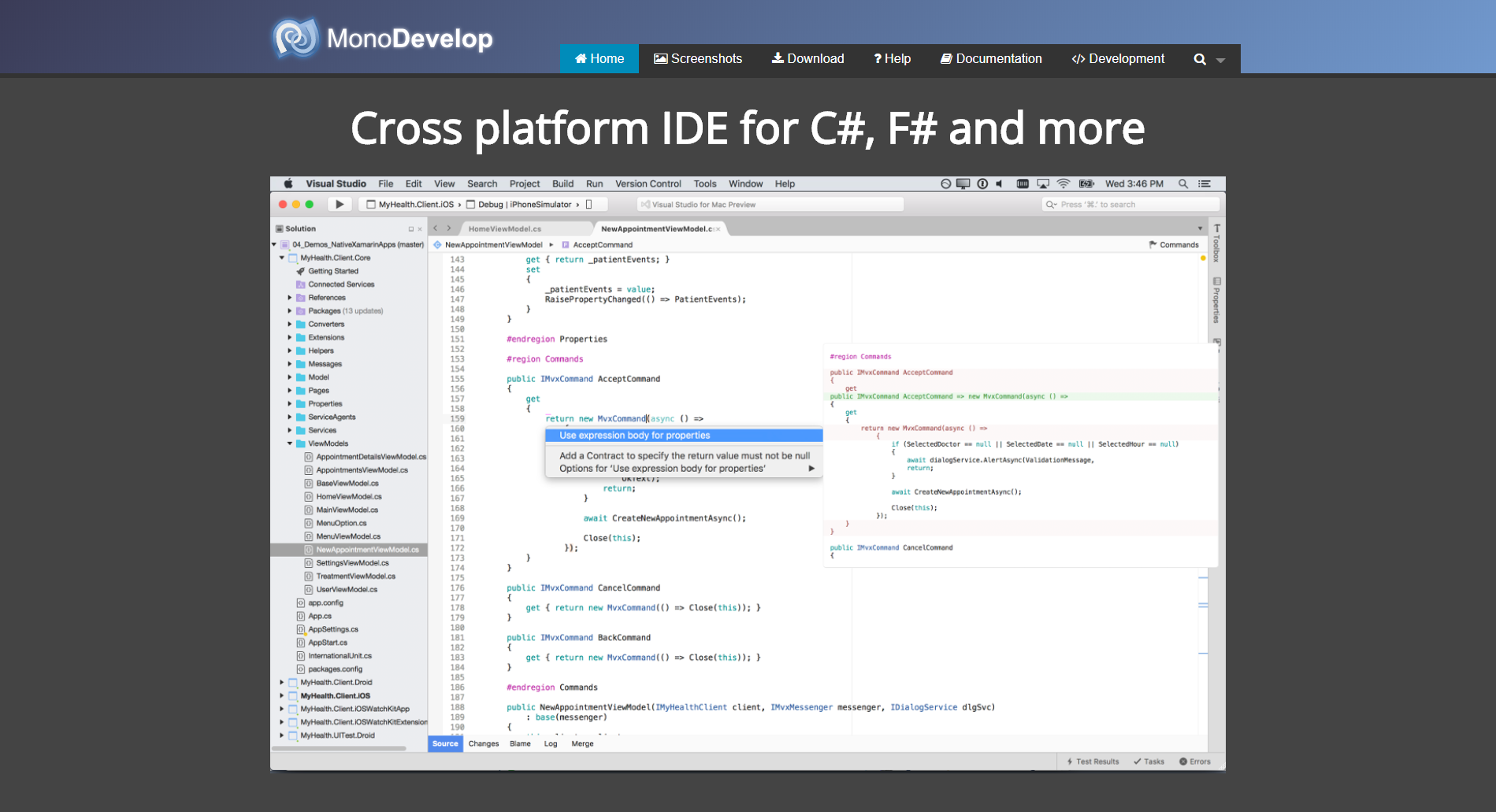Click the Helpers folder icon in the tree
This screenshot has width=1496, height=812.
pos(300,351)
